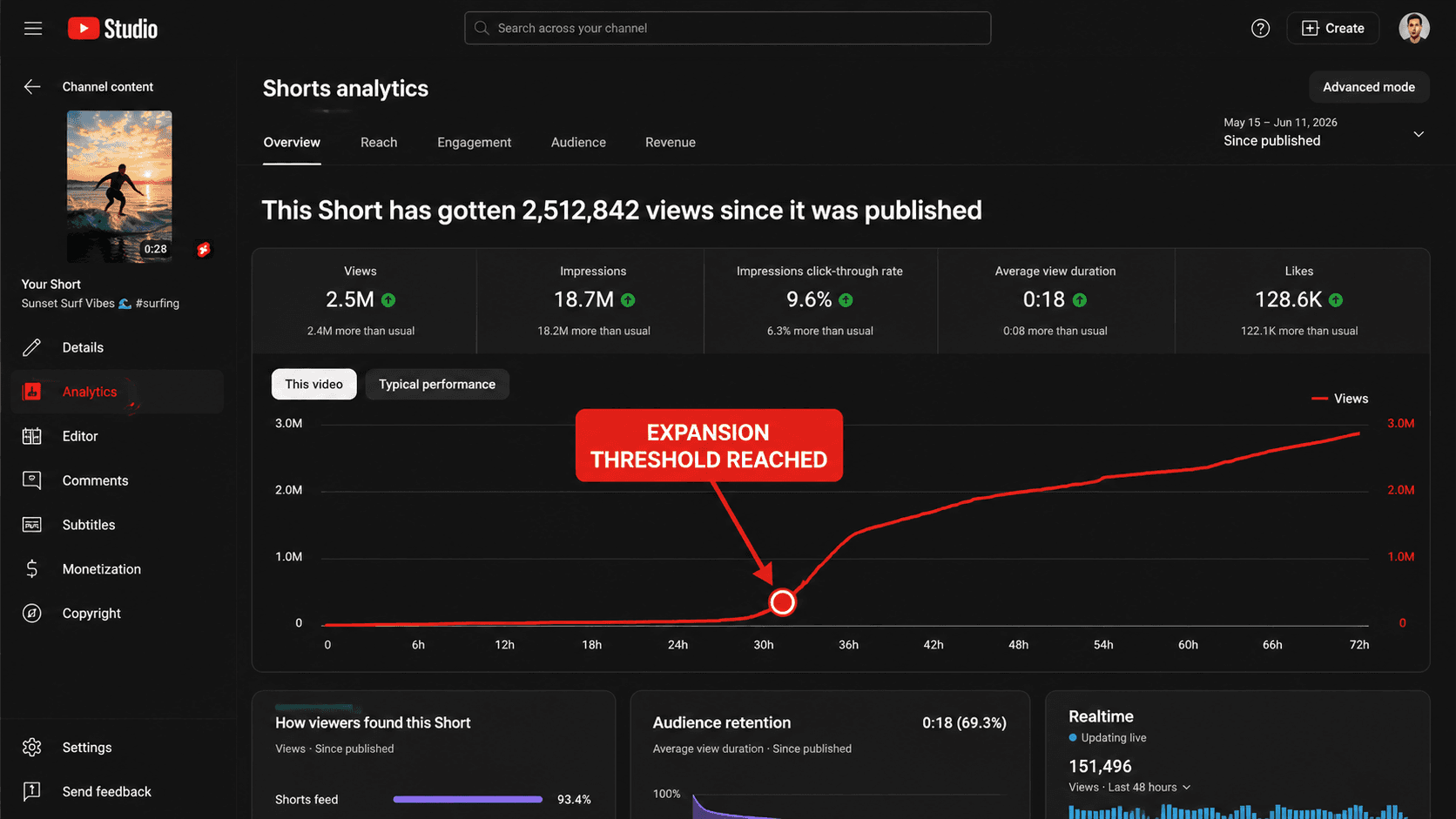Click the back arrow beside Channel content
The width and height of the screenshot is (1456, 819).
coord(32,86)
